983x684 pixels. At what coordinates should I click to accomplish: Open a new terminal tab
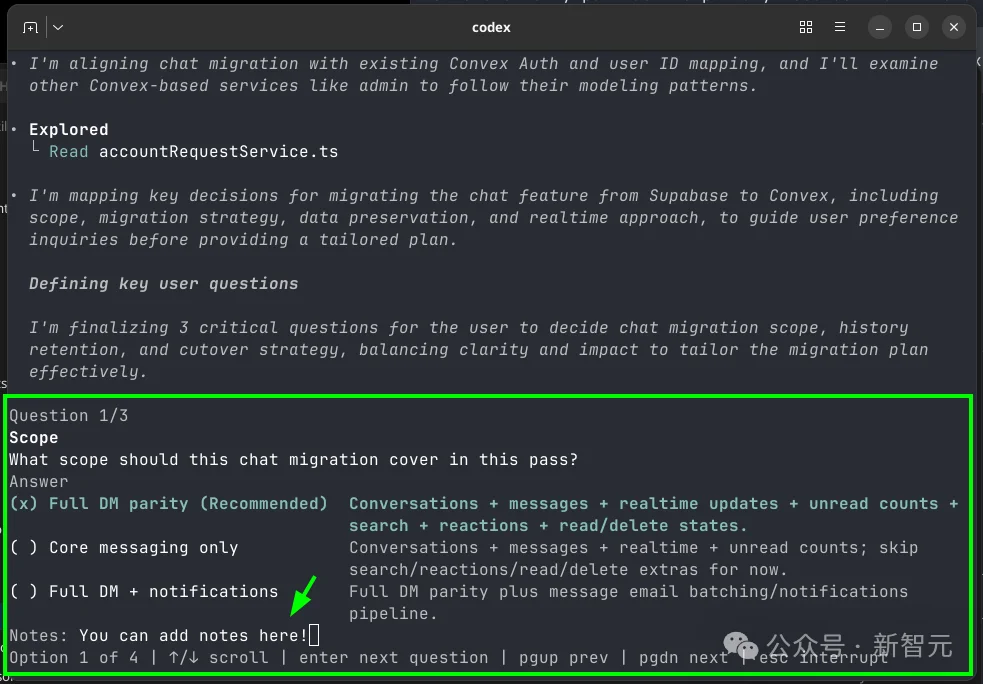pyautogui.click(x=30, y=27)
